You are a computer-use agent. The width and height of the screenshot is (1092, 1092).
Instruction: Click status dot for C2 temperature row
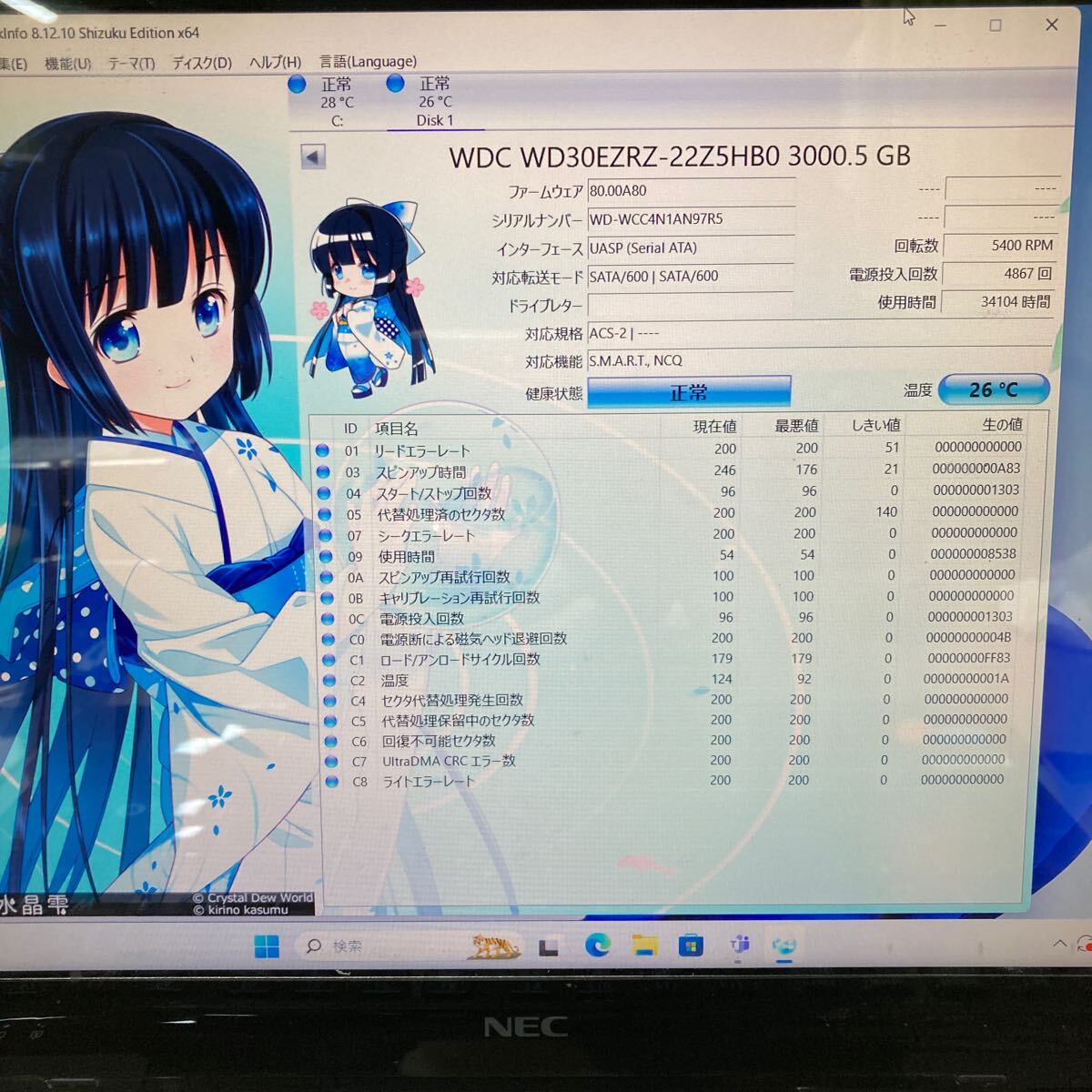point(330,680)
